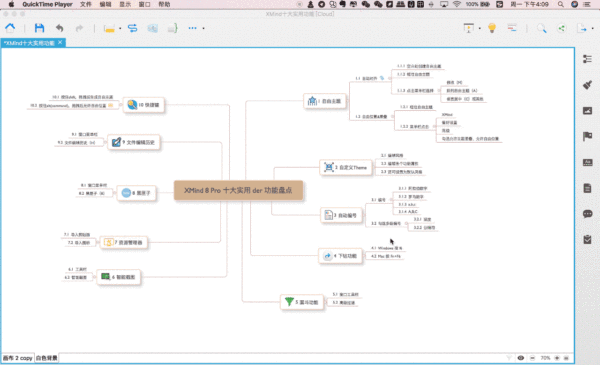Close the XMind十大实用功能 tab

click(60, 42)
